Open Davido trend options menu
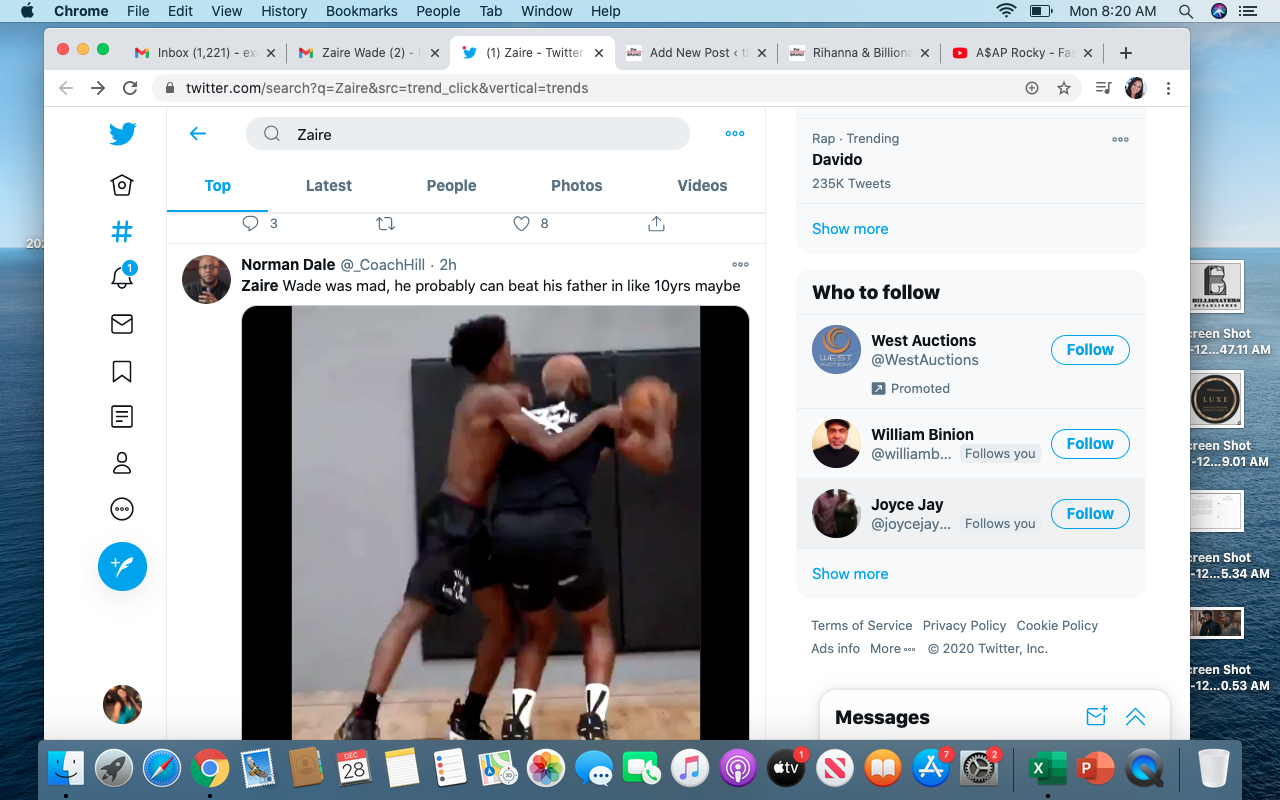This screenshot has width=1280, height=800. click(1120, 139)
